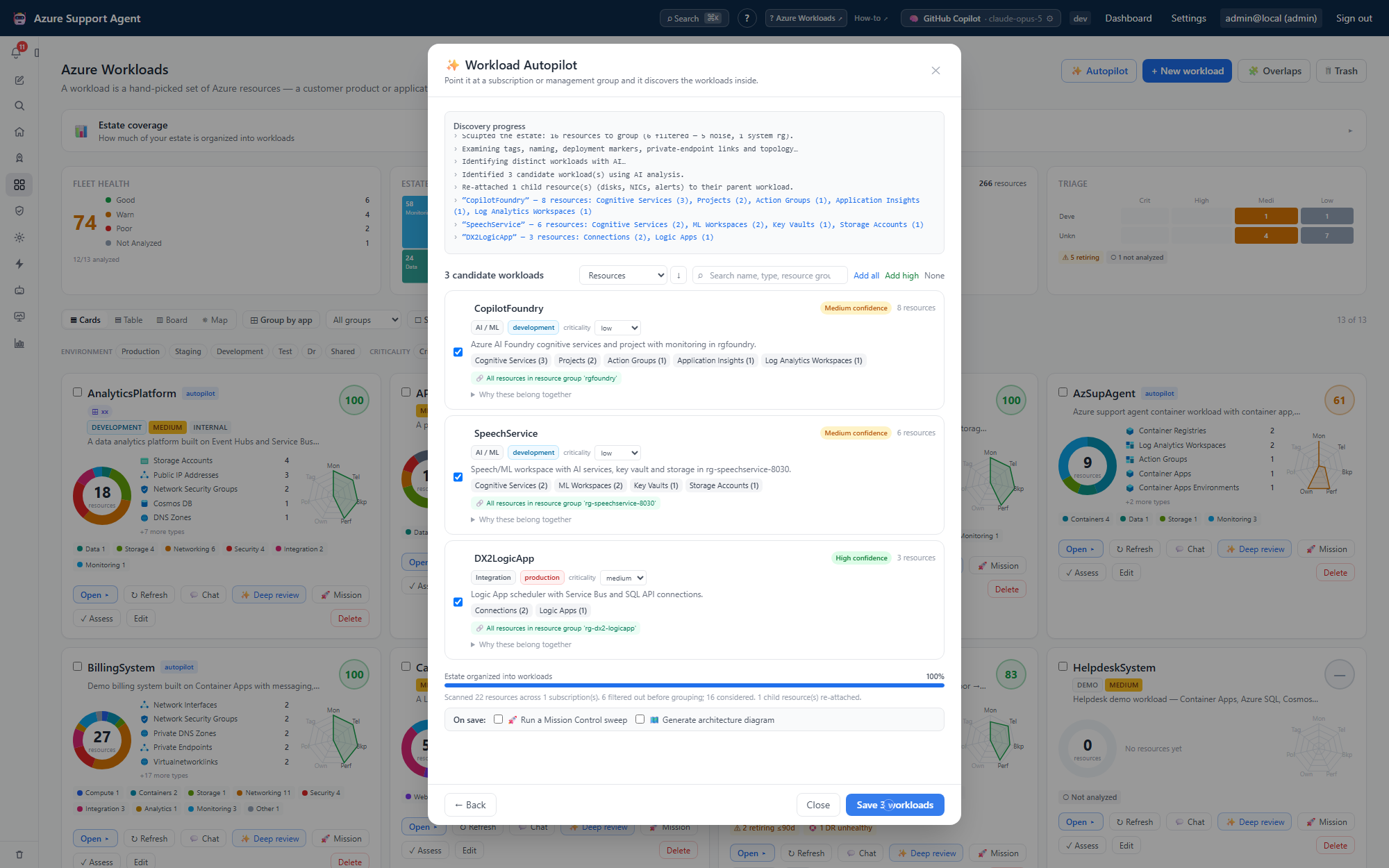
Task: Open the Dashboard page from the top bar
Action: point(1128,18)
